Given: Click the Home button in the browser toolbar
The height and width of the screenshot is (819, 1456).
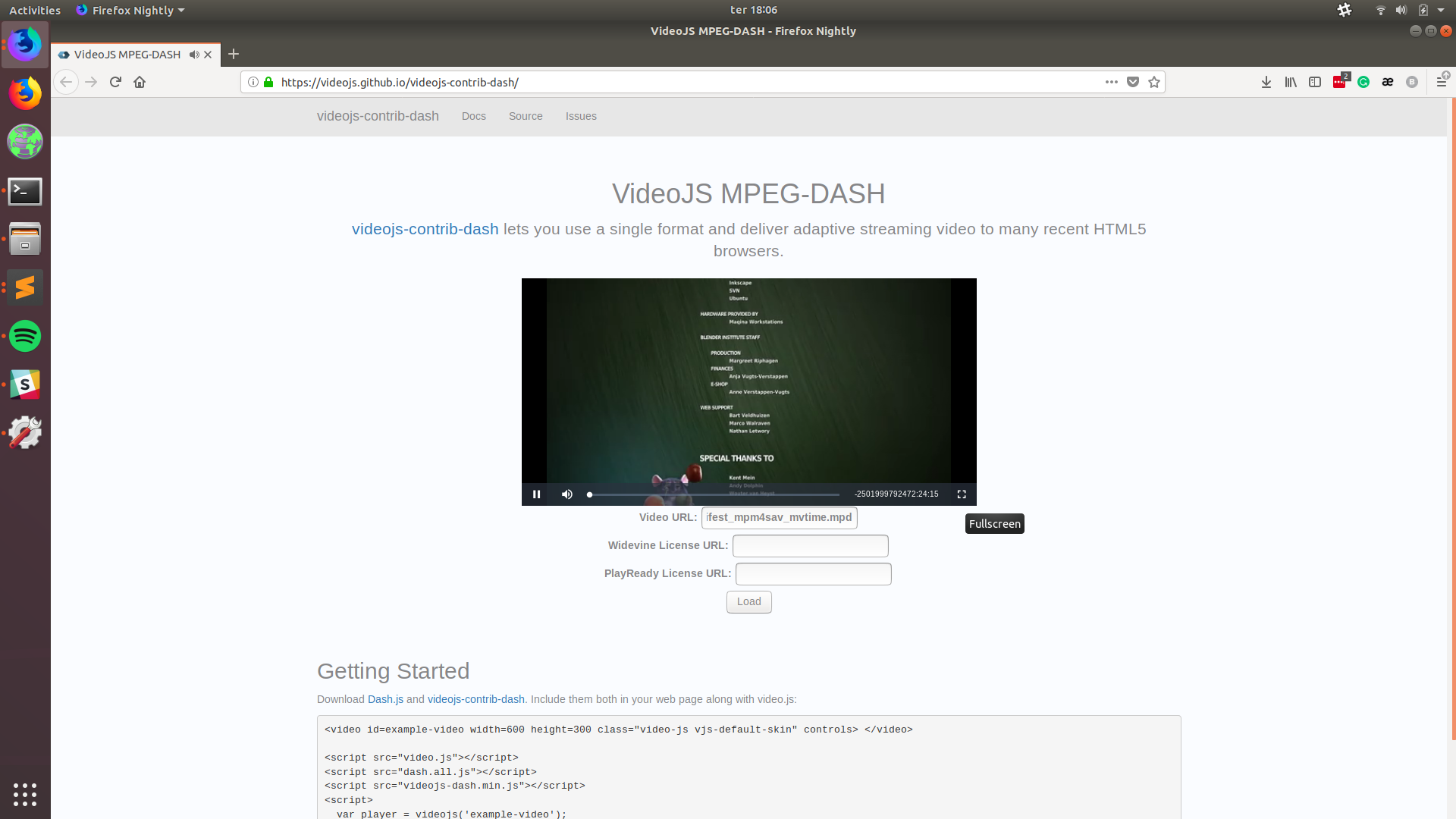Looking at the screenshot, I should (140, 82).
